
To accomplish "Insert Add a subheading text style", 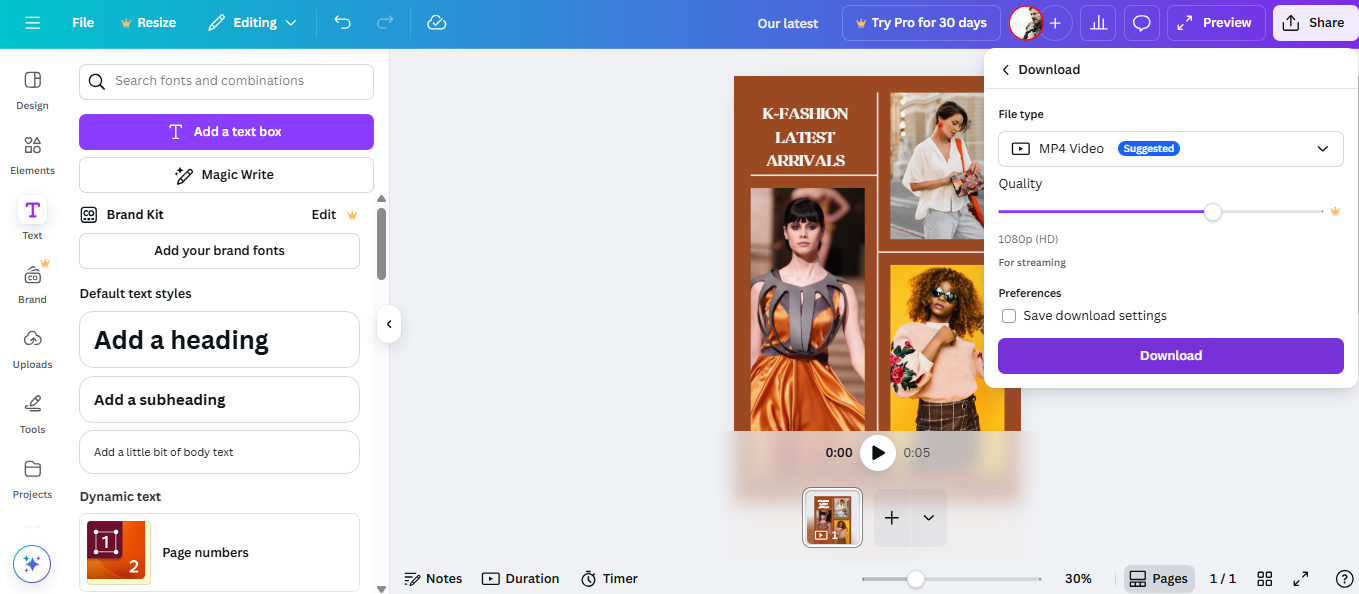I will (x=219, y=400).
